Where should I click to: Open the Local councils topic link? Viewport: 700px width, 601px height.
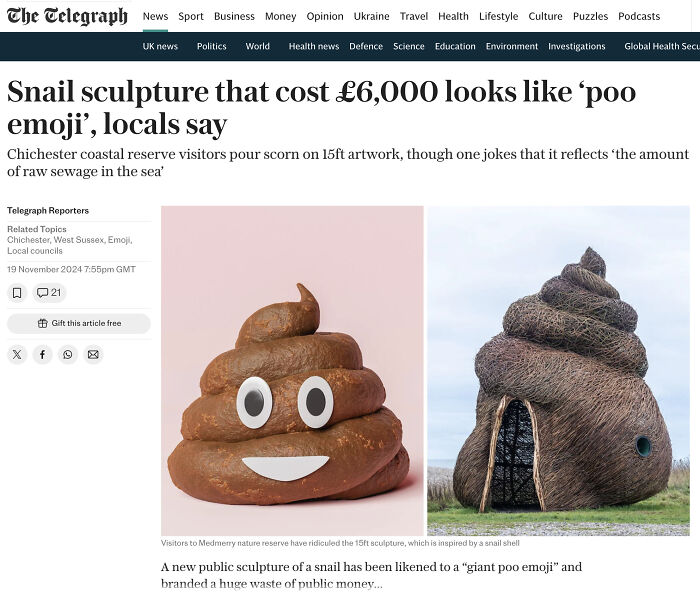click(x=35, y=251)
